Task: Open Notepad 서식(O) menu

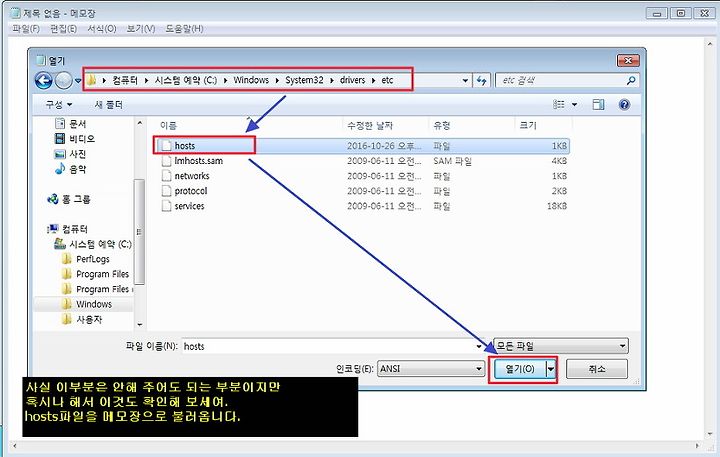Action: pos(102,28)
